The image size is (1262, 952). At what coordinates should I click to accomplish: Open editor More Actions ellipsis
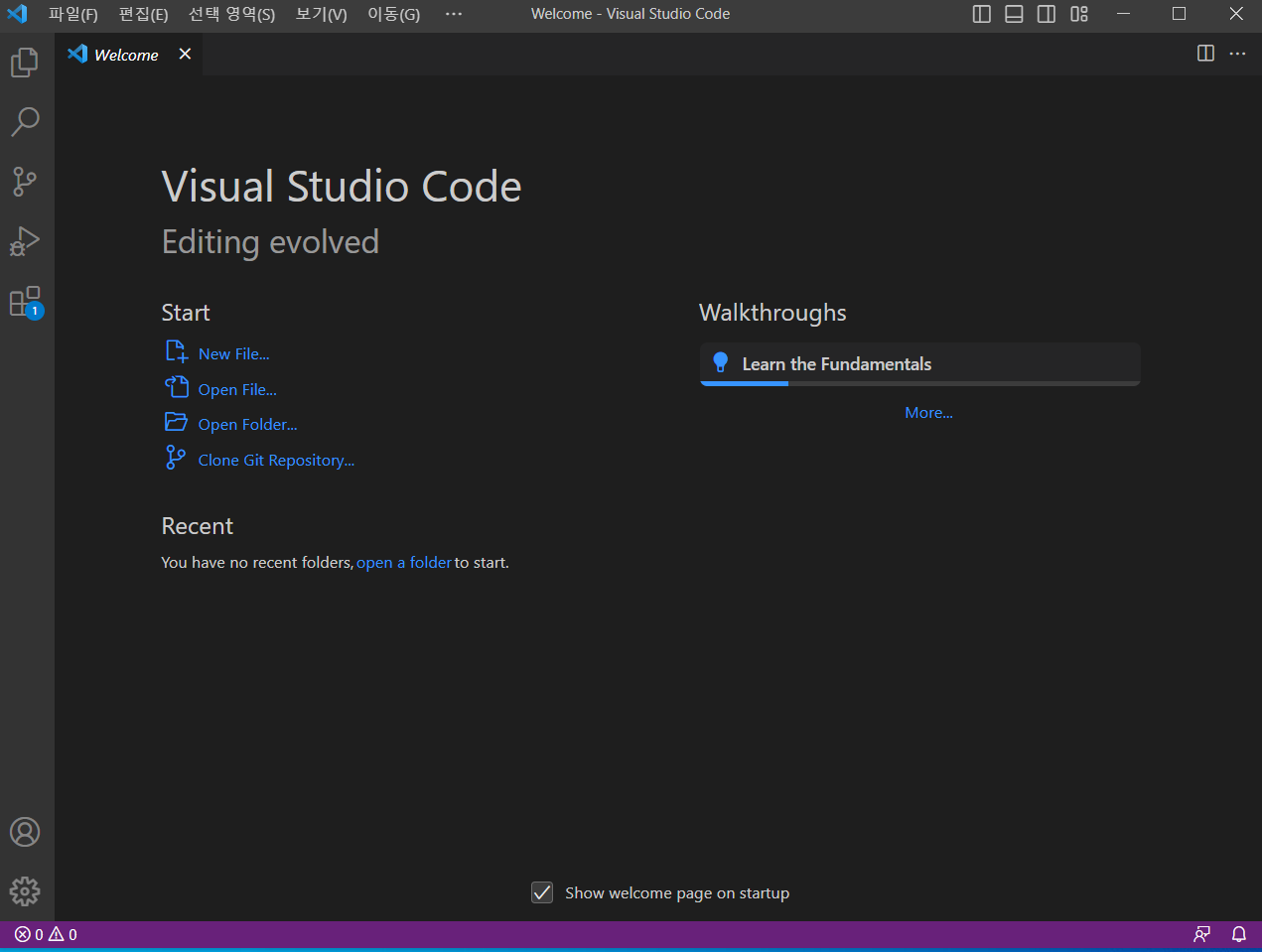point(1237,54)
